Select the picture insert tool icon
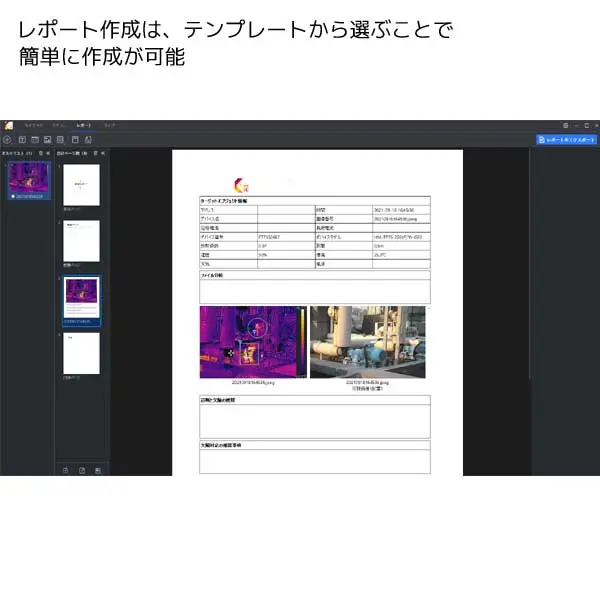 point(48,139)
